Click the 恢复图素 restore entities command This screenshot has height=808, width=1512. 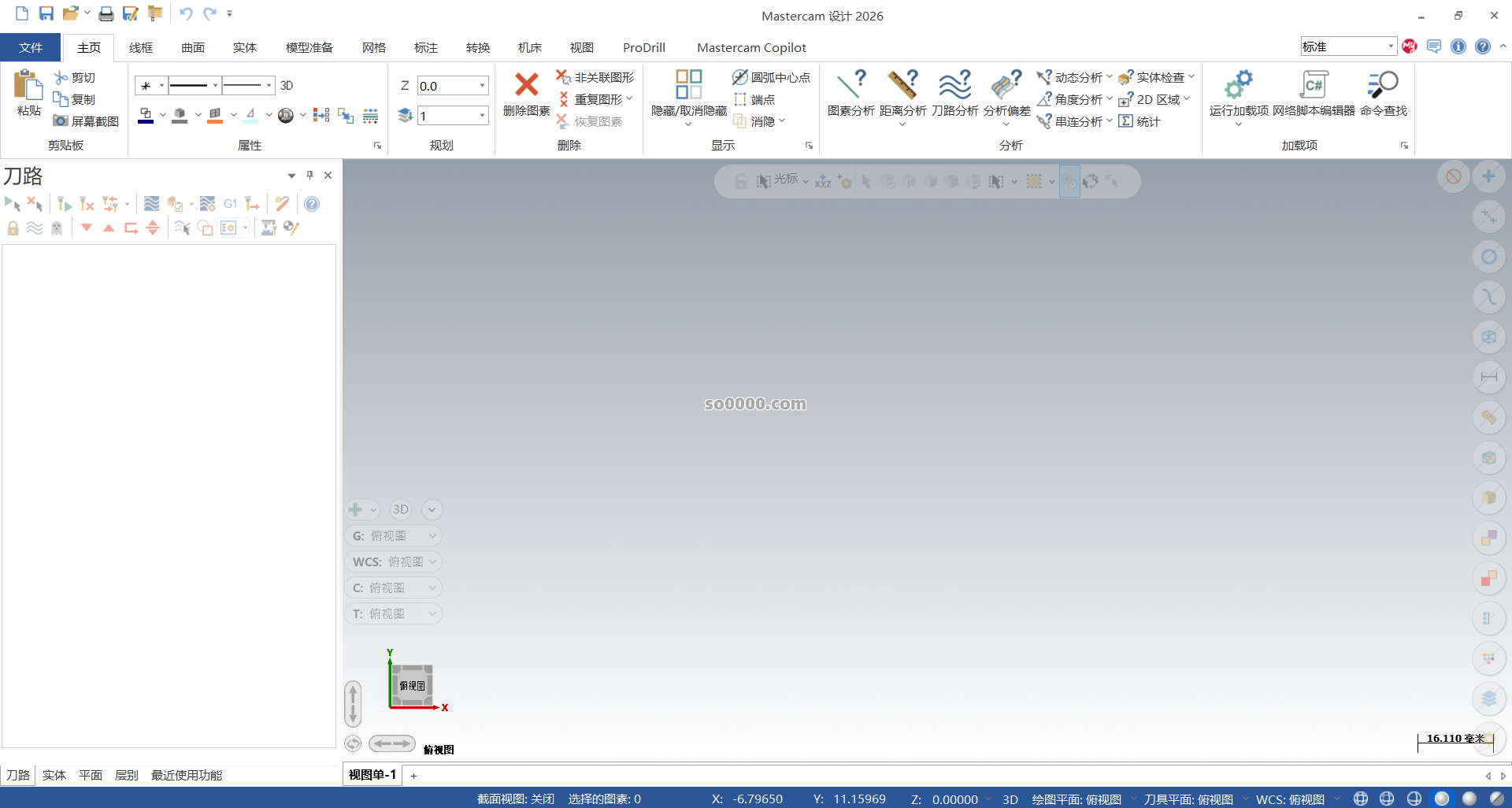(x=597, y=121)
